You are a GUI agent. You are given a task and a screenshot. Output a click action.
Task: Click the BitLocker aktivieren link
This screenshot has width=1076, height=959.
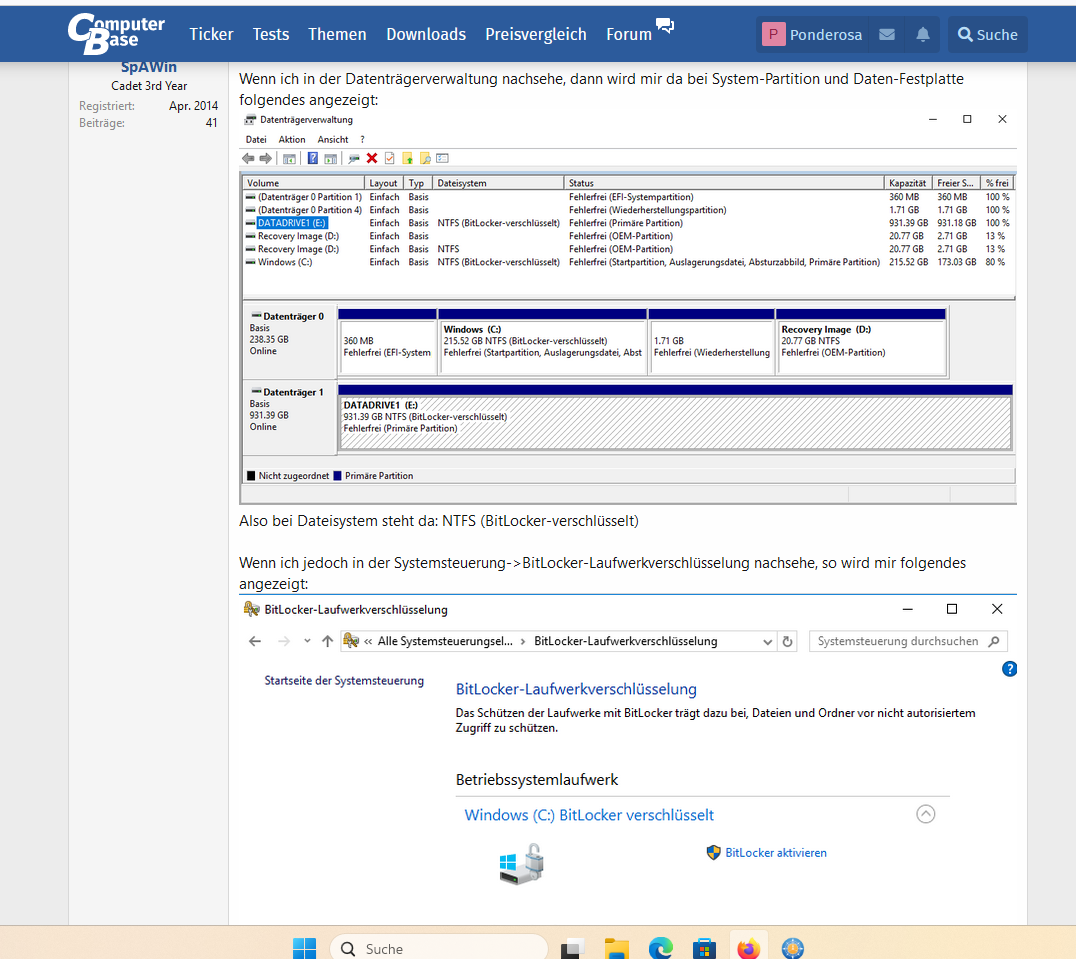click(x=775, y=853)
